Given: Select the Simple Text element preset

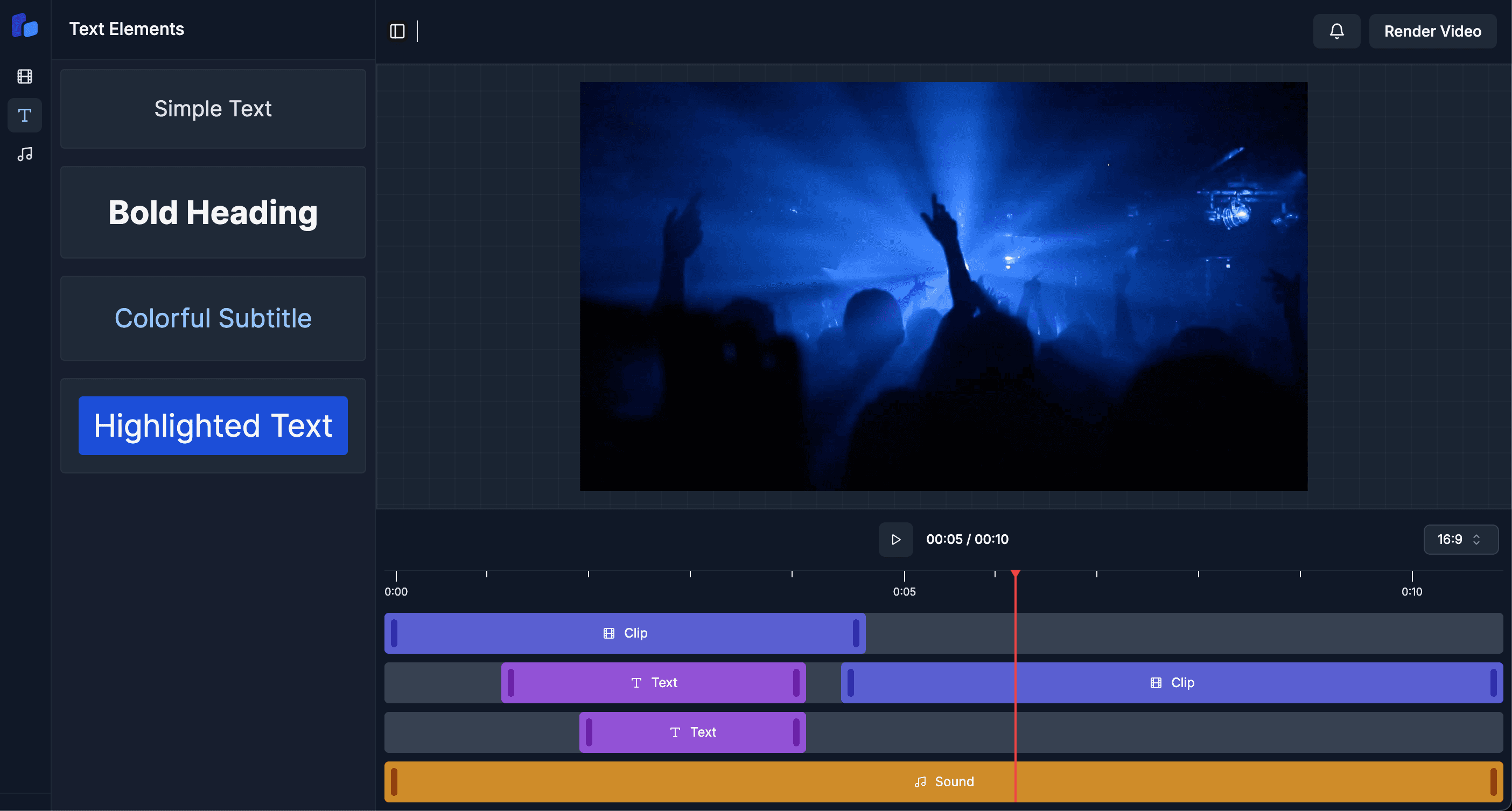Looking at the screenshot, I should 213,108.
